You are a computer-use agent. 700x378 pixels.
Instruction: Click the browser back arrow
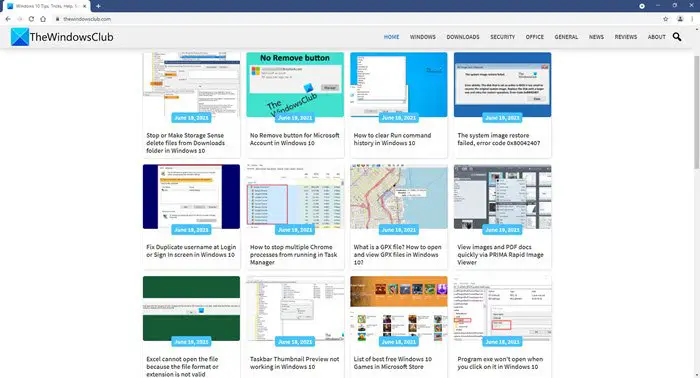pyautogui.click(x=8, y=19)
